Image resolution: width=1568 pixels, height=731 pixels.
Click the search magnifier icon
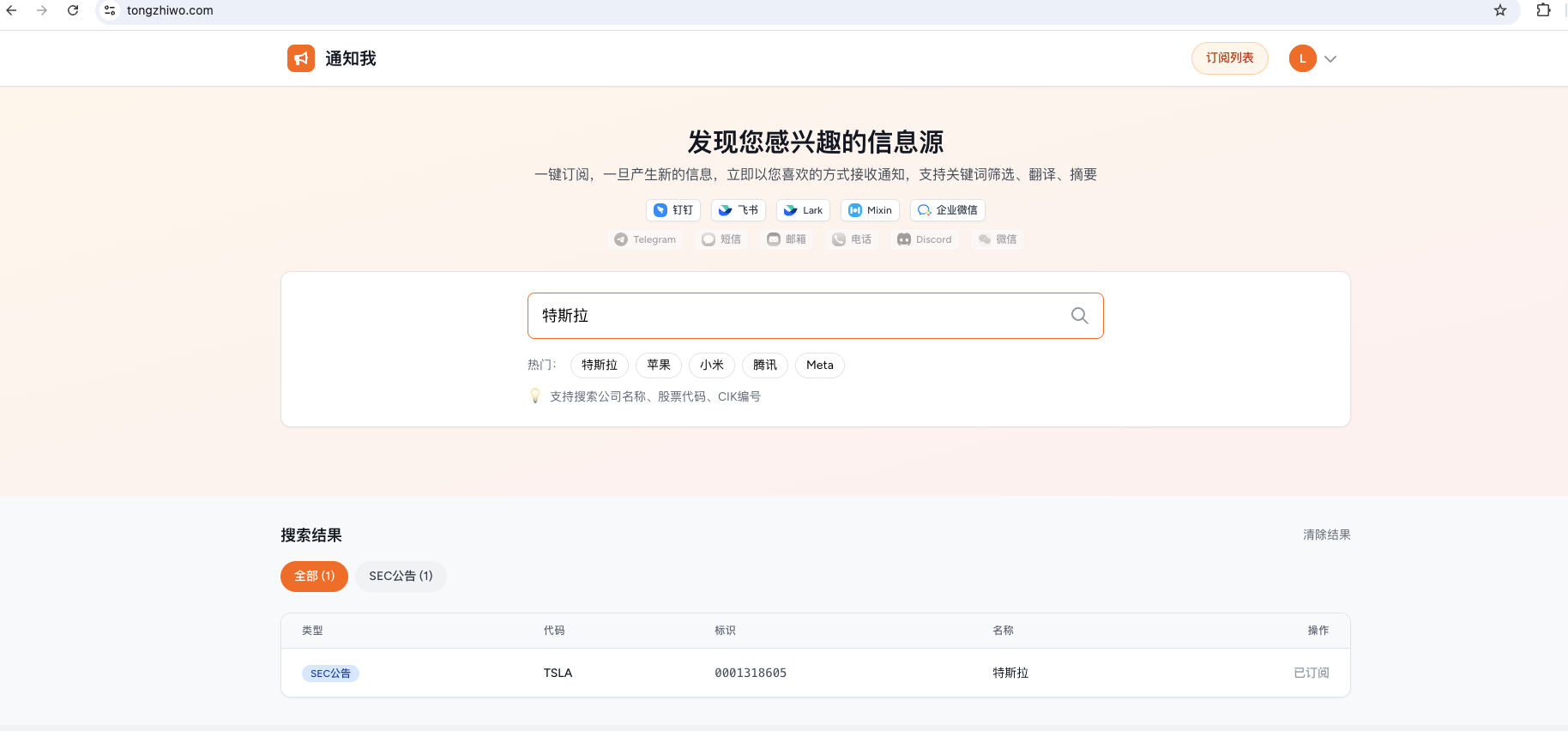[1080, 316]
